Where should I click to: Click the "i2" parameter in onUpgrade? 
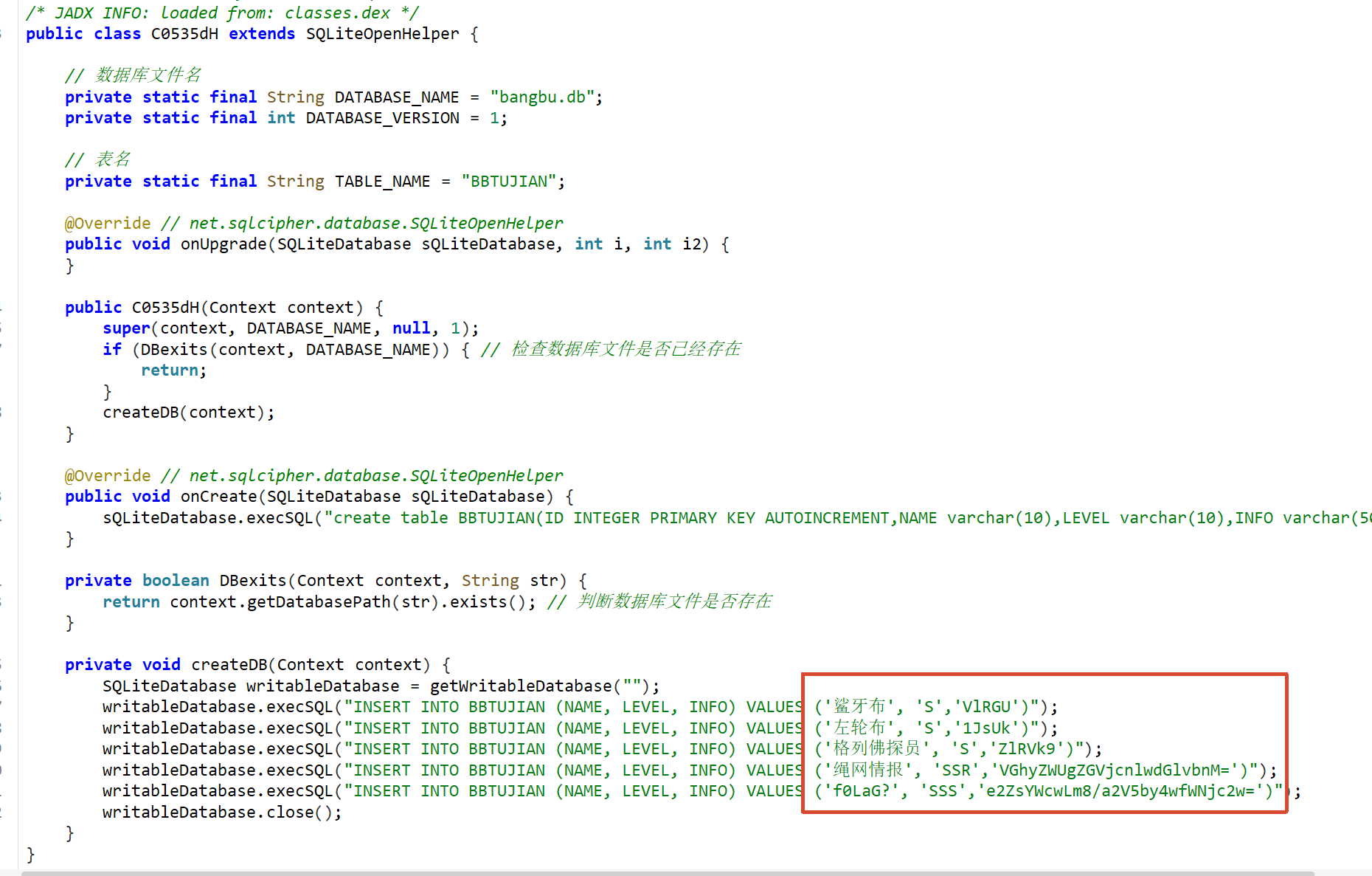692,244
